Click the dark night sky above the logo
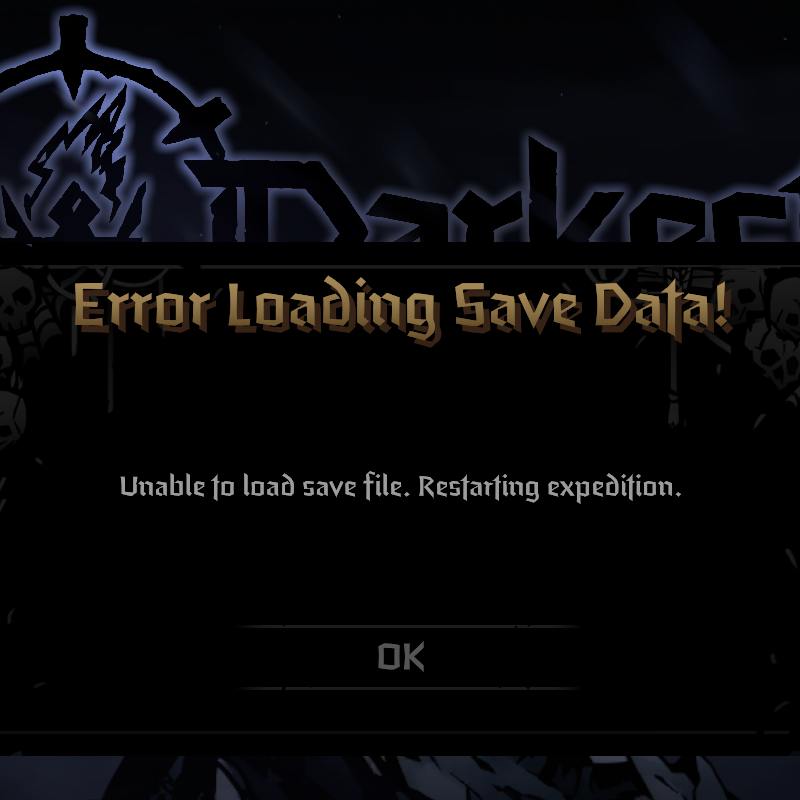 pyautogui.click(x=459, y=61)
